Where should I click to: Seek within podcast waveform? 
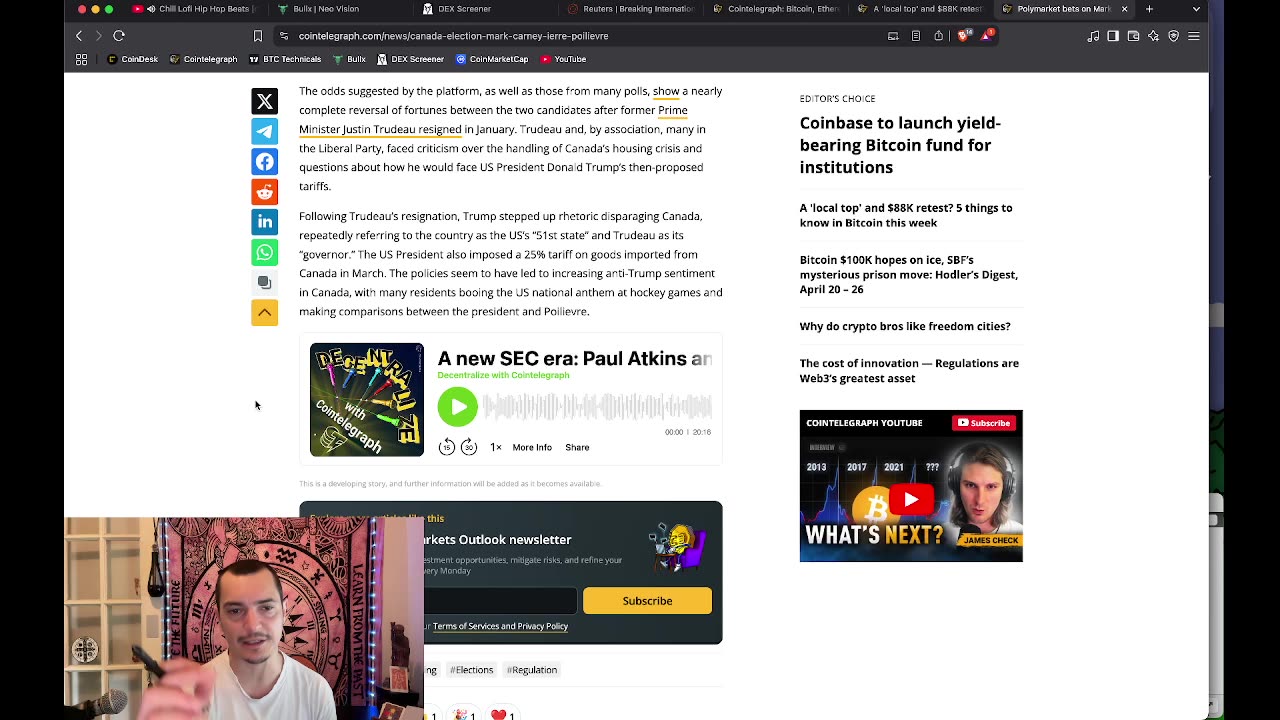[x=597, y=406]
